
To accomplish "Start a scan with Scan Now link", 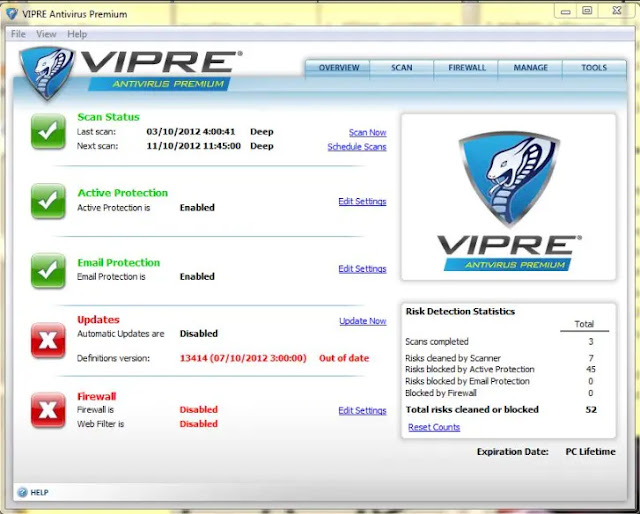I will click(x=367, y=132).
